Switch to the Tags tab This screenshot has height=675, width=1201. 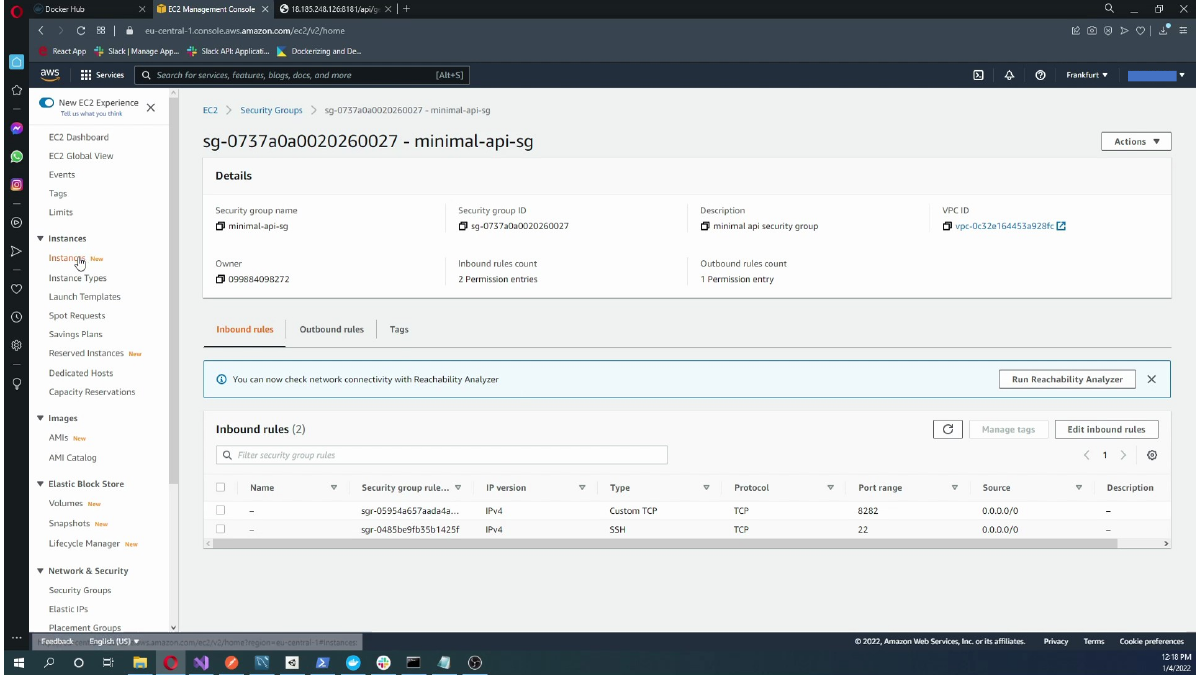(399, 329)
